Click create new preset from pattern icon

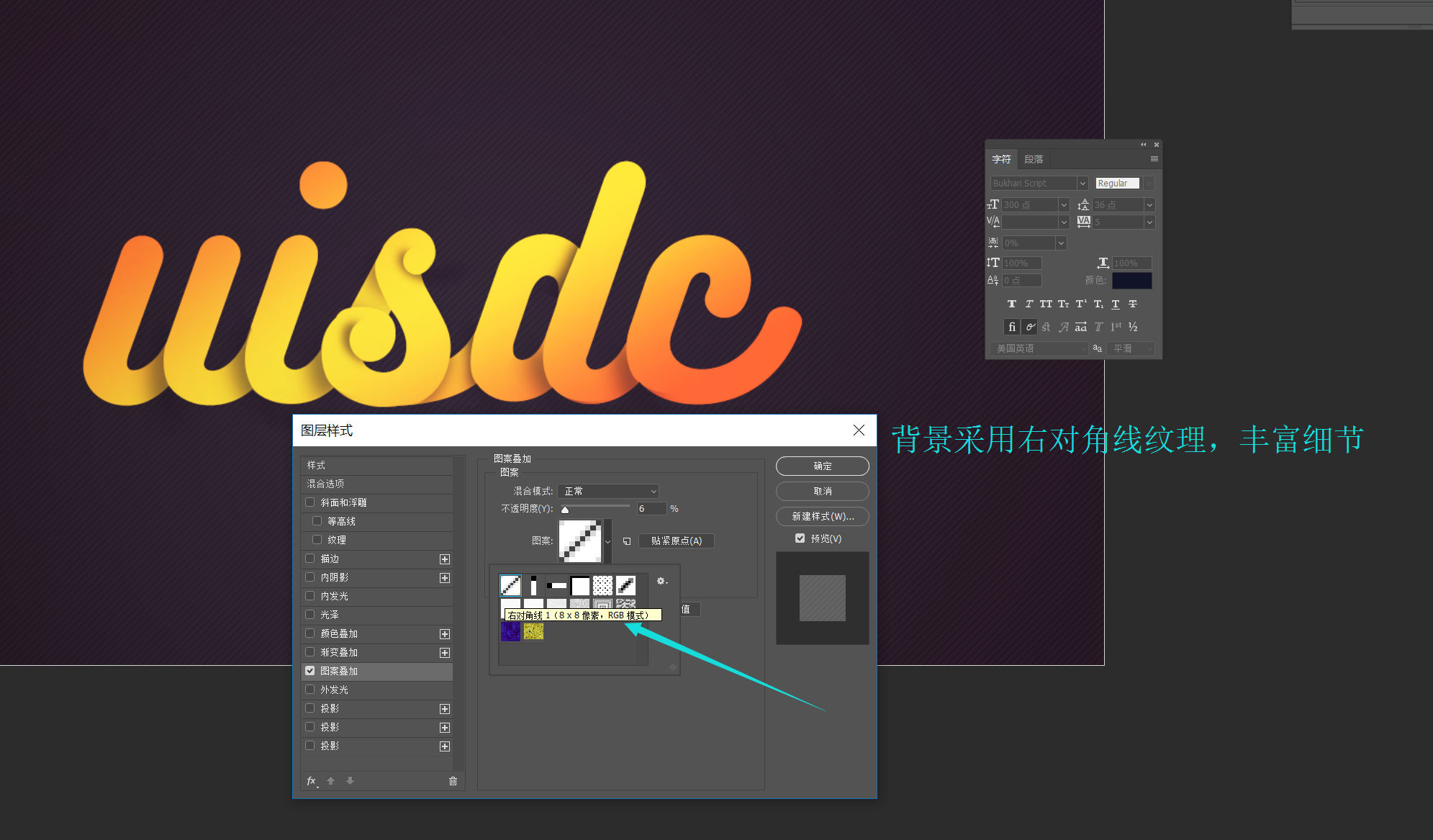point(626,541)
